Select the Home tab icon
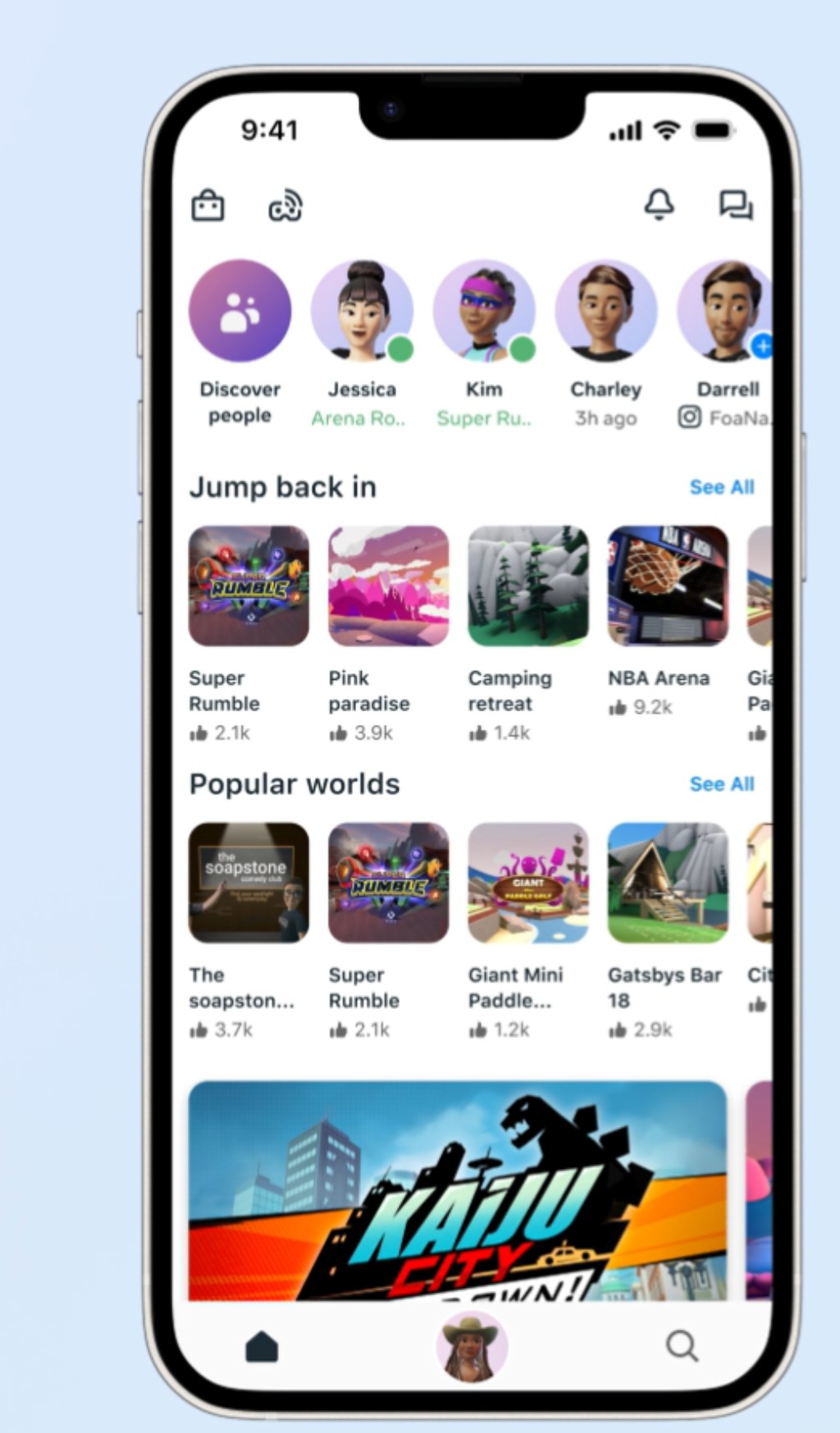The image size is (840, 1433). pos(262,1346)
